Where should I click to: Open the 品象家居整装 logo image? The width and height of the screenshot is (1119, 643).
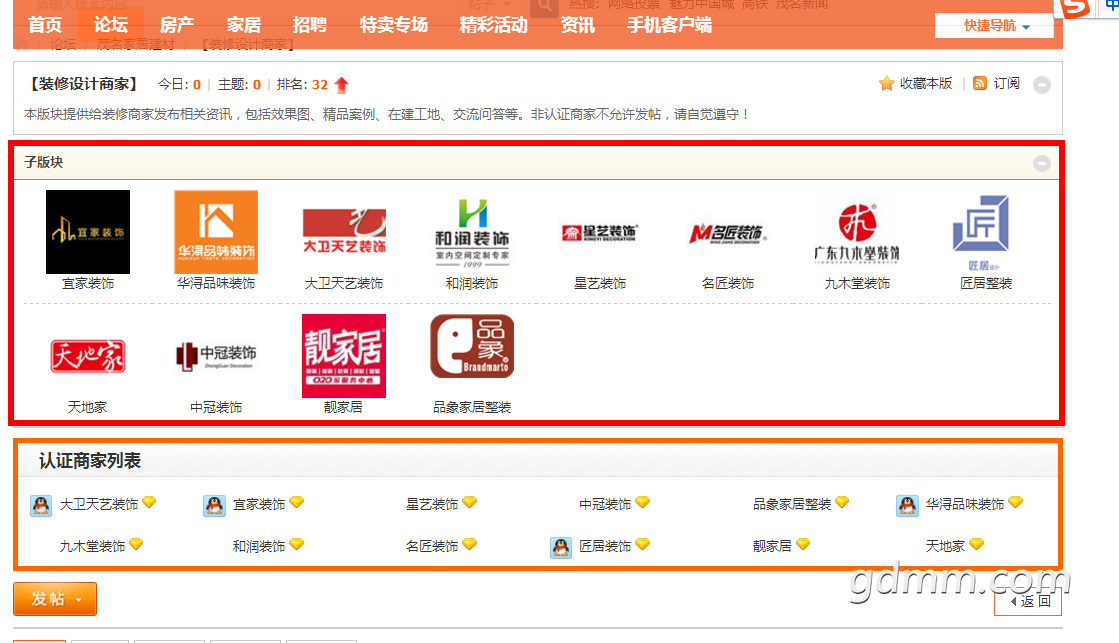click(x=472, y=346)
